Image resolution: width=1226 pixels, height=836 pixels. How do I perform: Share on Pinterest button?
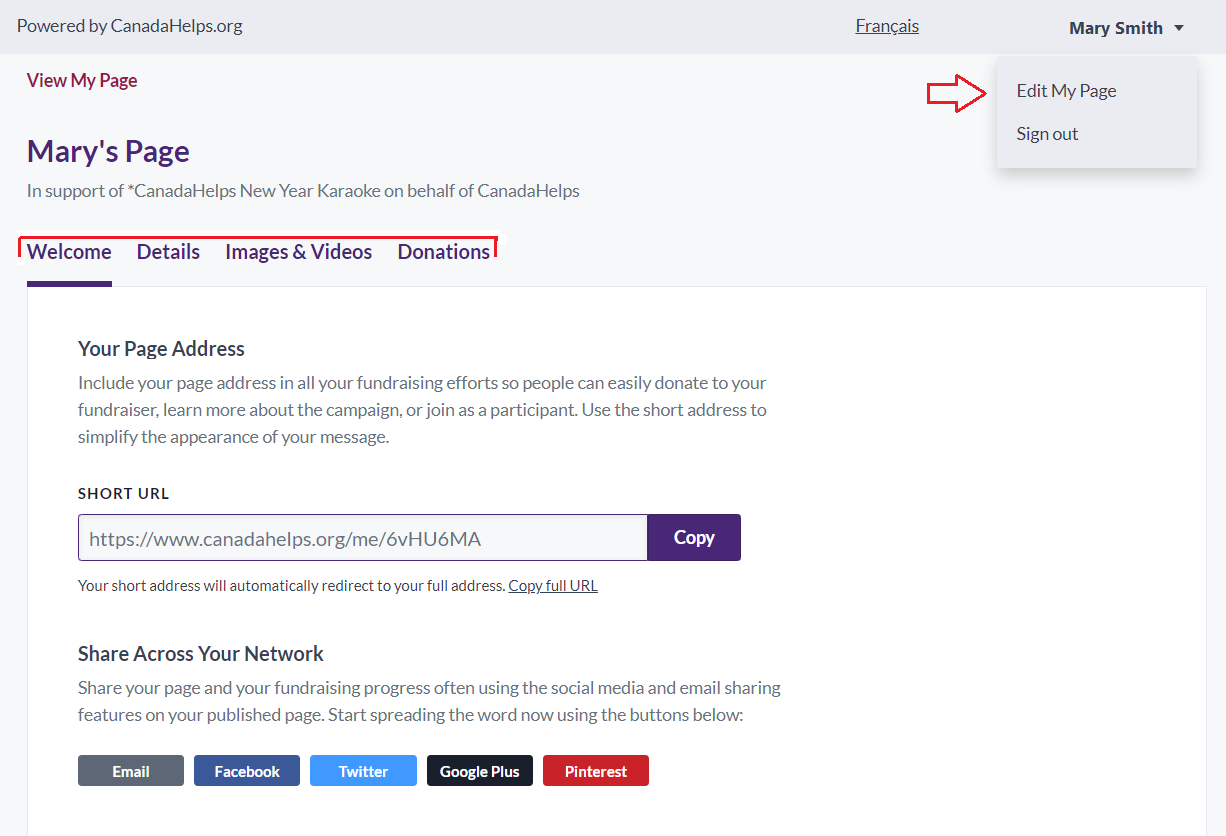(x=596, y=771)
